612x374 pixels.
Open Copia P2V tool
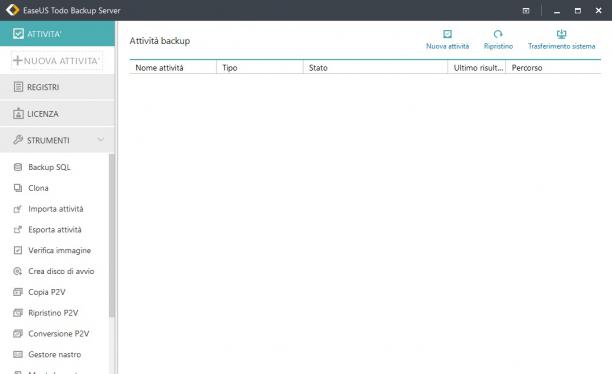coord(46,292)
